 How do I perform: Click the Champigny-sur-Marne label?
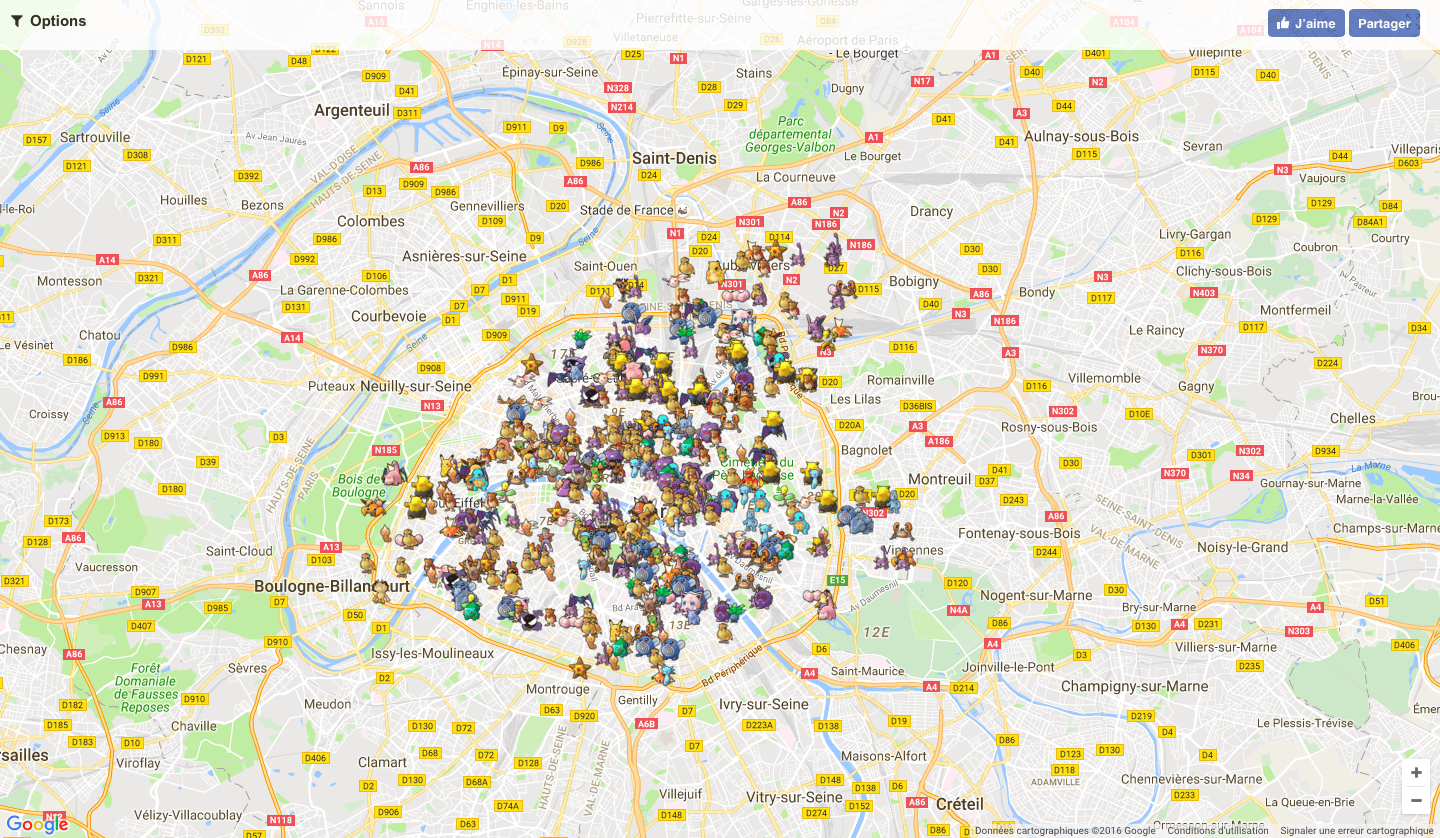(x=1135, y=686)
